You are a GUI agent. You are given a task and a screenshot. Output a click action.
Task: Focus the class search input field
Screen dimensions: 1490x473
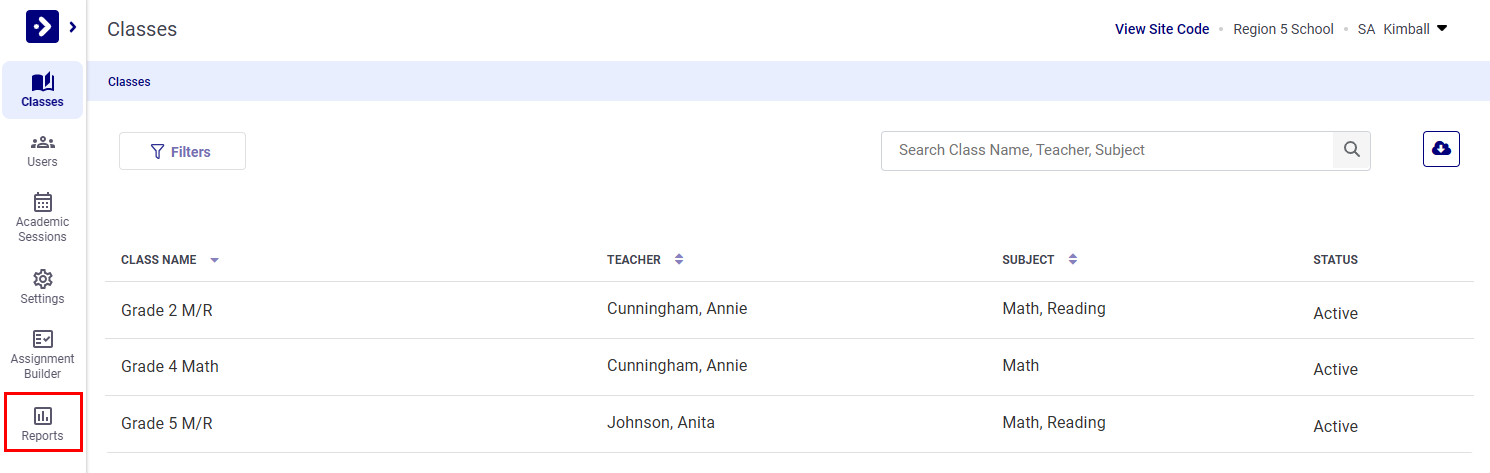coord(1107,150)
